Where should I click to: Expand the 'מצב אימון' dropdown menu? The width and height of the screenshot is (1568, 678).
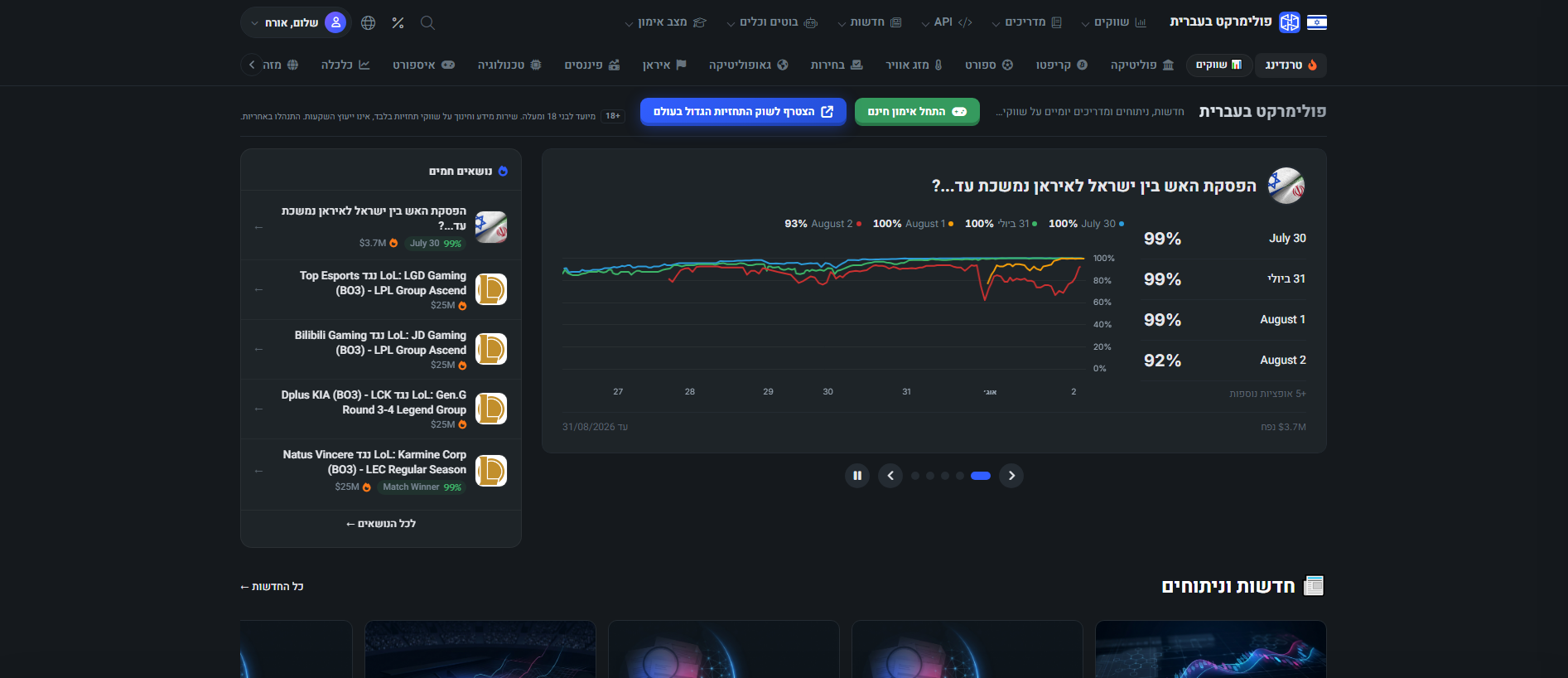(665, 22)
